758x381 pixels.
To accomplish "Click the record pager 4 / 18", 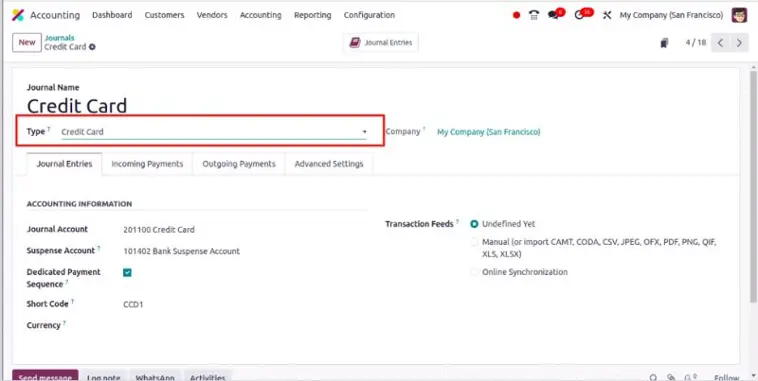I will point(696,43).
